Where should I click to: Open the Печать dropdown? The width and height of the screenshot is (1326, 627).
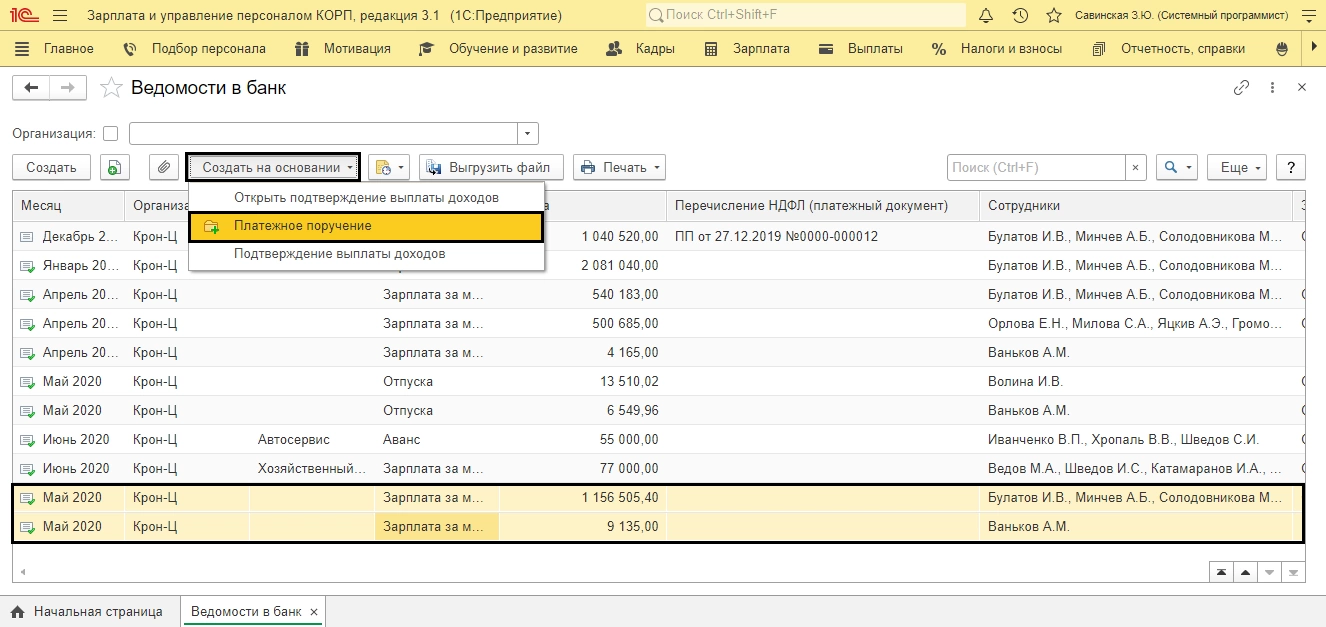point(619,168)
